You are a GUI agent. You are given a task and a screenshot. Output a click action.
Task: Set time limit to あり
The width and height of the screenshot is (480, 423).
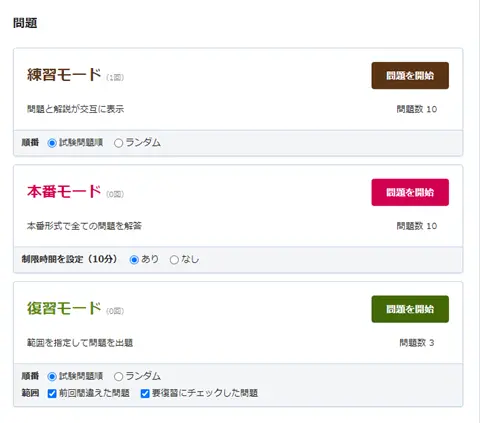point(134,260)
